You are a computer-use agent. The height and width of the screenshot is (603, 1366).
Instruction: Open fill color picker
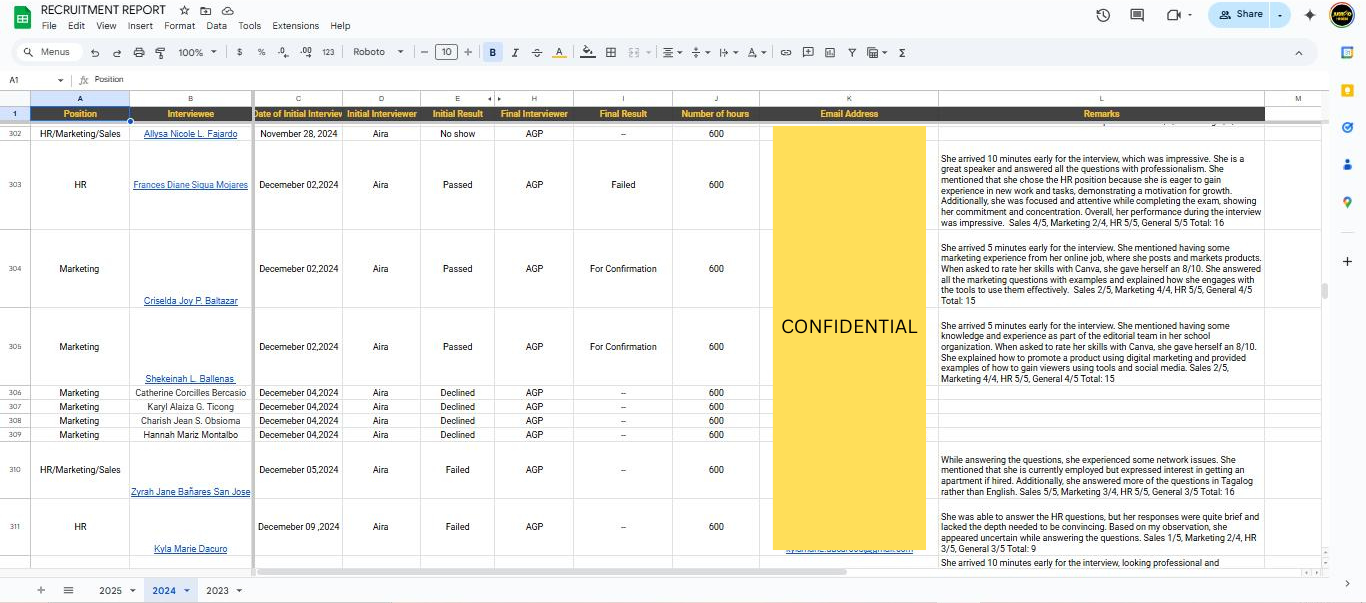coord(588,52)
